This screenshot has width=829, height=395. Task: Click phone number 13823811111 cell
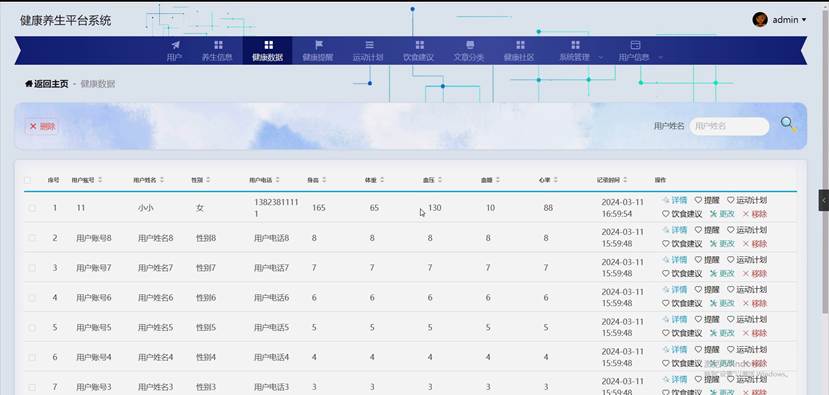tap(276, 208)
